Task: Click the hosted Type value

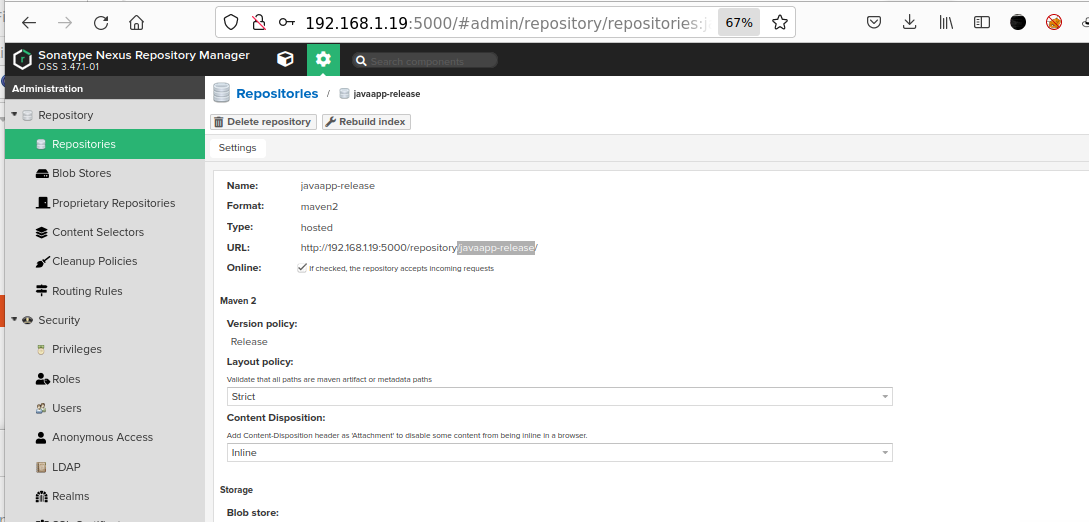Action: 317,228
